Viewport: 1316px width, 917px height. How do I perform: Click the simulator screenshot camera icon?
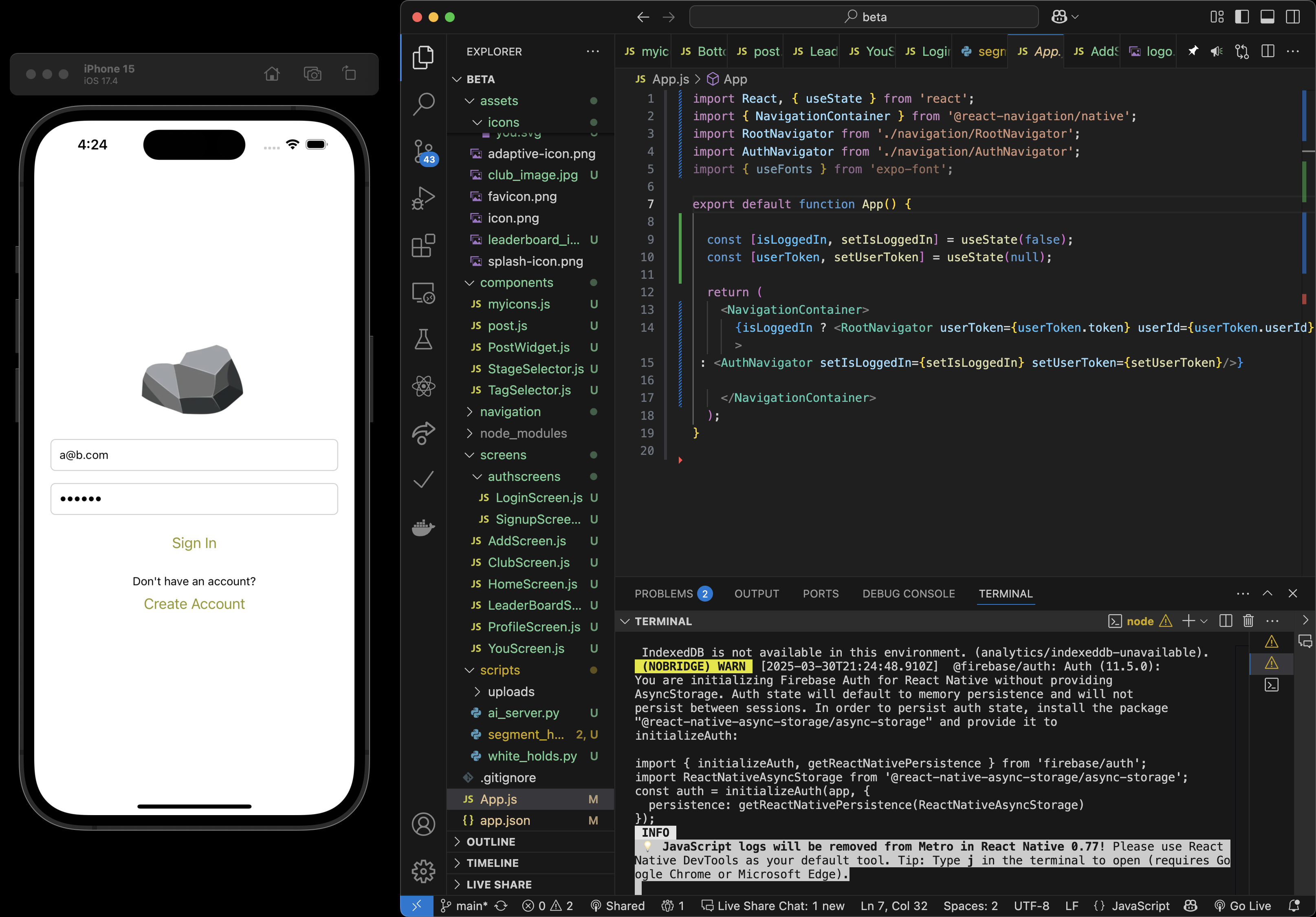[312, 74]
